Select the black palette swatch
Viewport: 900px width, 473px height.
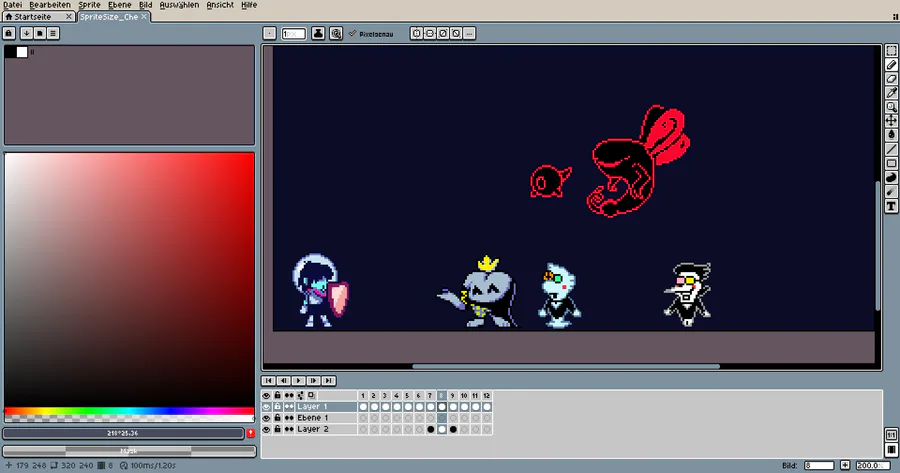click(10, 52)
